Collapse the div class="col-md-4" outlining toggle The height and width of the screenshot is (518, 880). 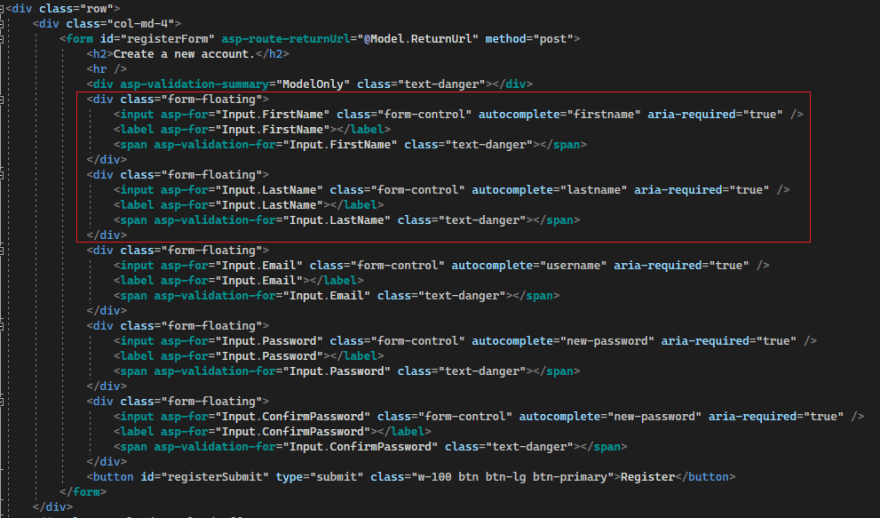pos(2,24)
